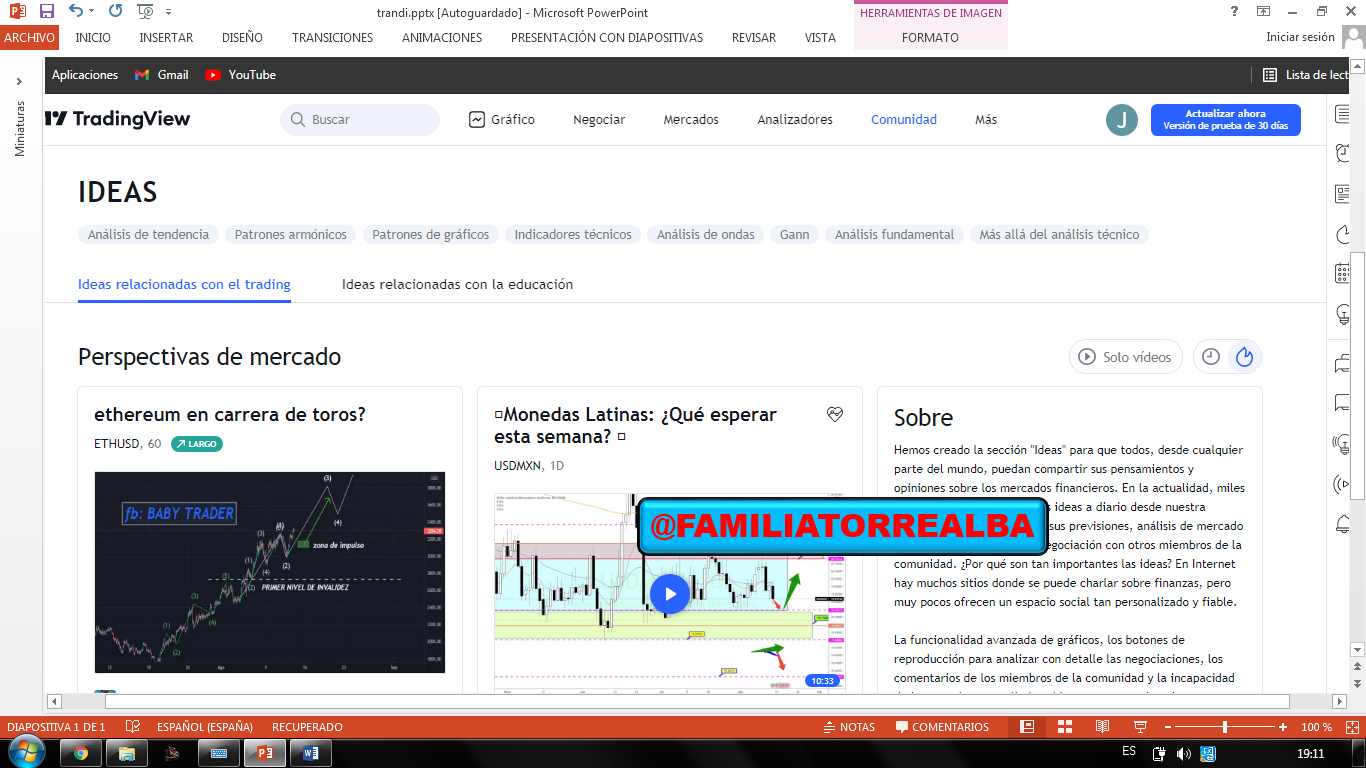
Task: Open the DISEÑO ribbon tab
Action: click(242, 37)
